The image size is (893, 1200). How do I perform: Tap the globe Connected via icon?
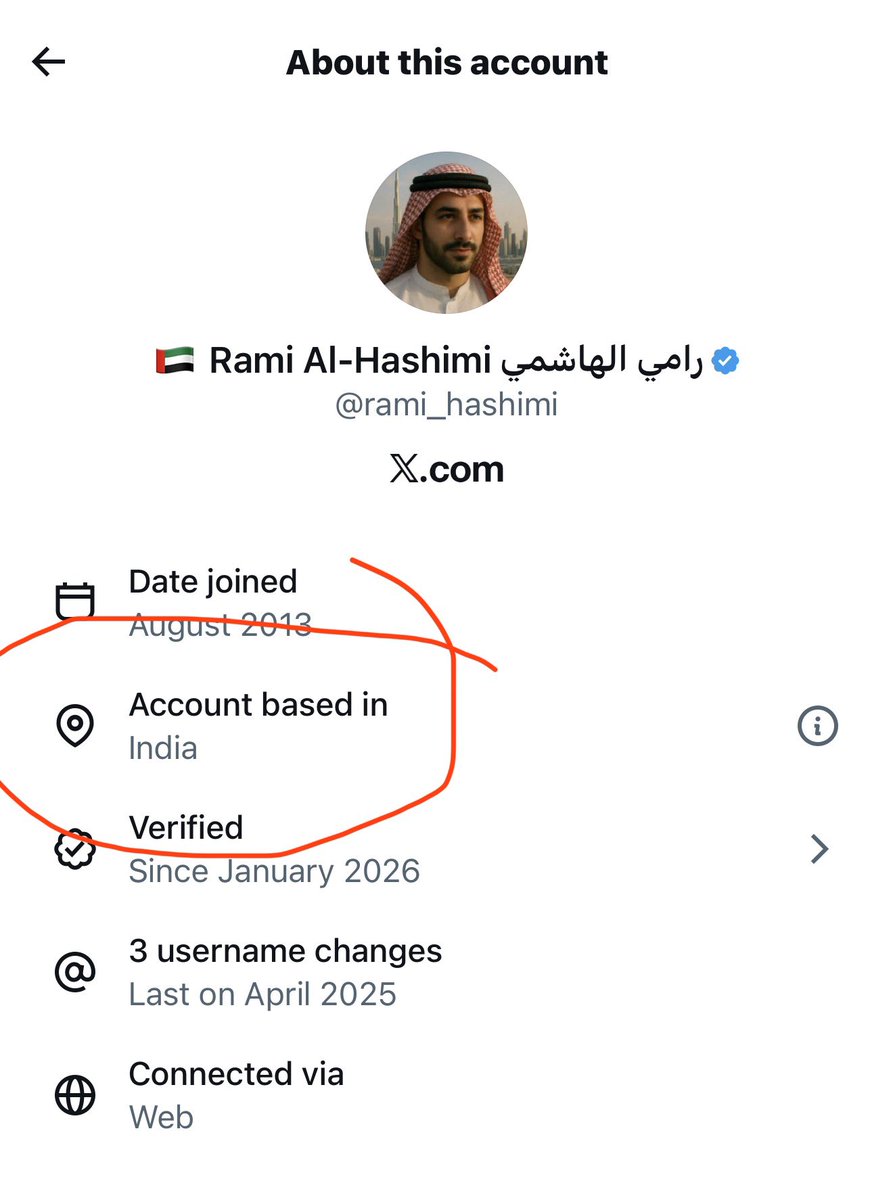coord(74,1095)
